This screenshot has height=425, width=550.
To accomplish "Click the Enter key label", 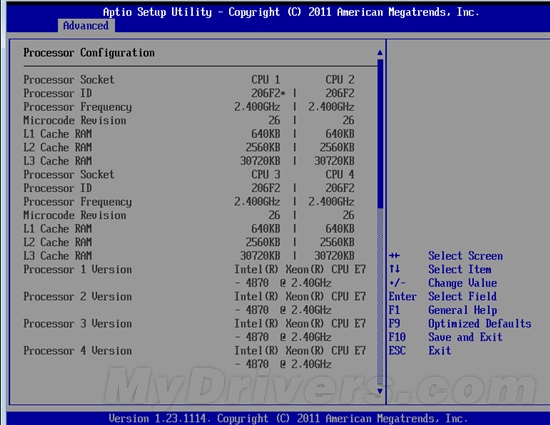I will [402, 296].
